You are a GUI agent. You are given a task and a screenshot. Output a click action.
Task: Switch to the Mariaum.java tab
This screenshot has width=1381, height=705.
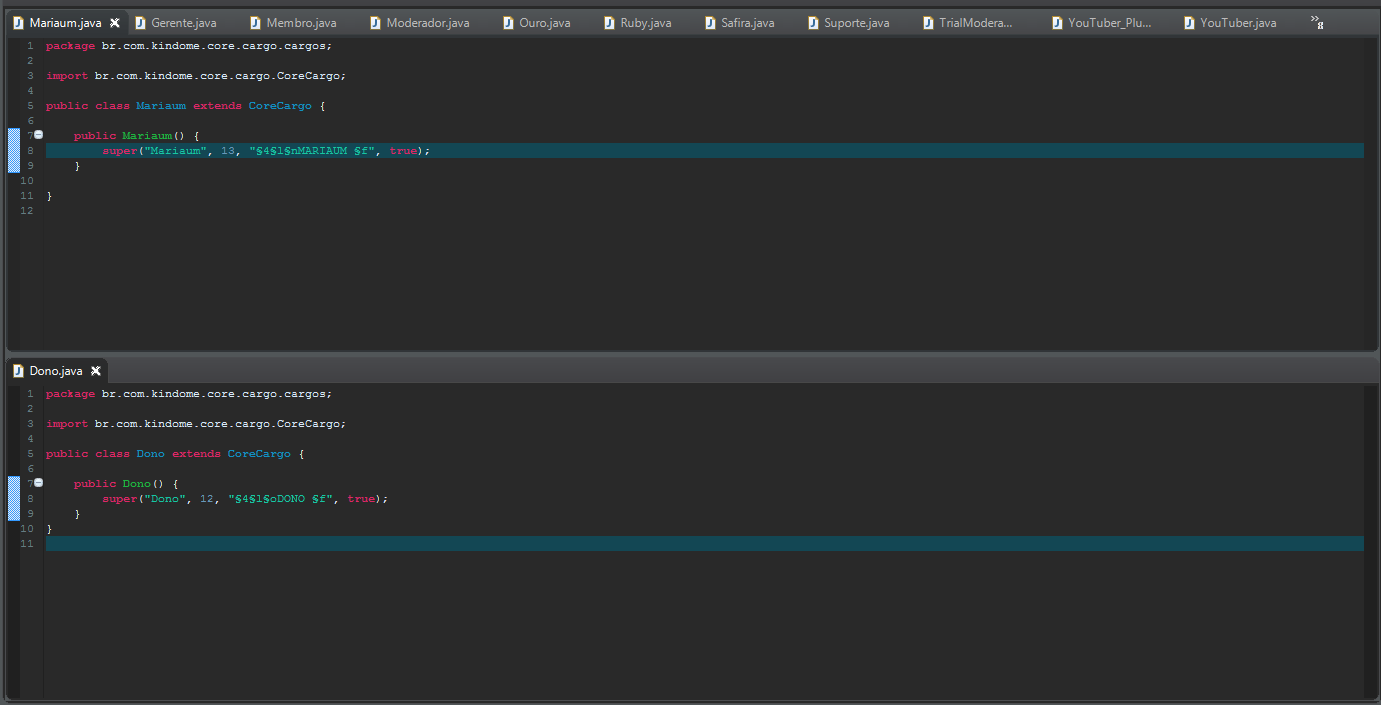click(65, 23)
